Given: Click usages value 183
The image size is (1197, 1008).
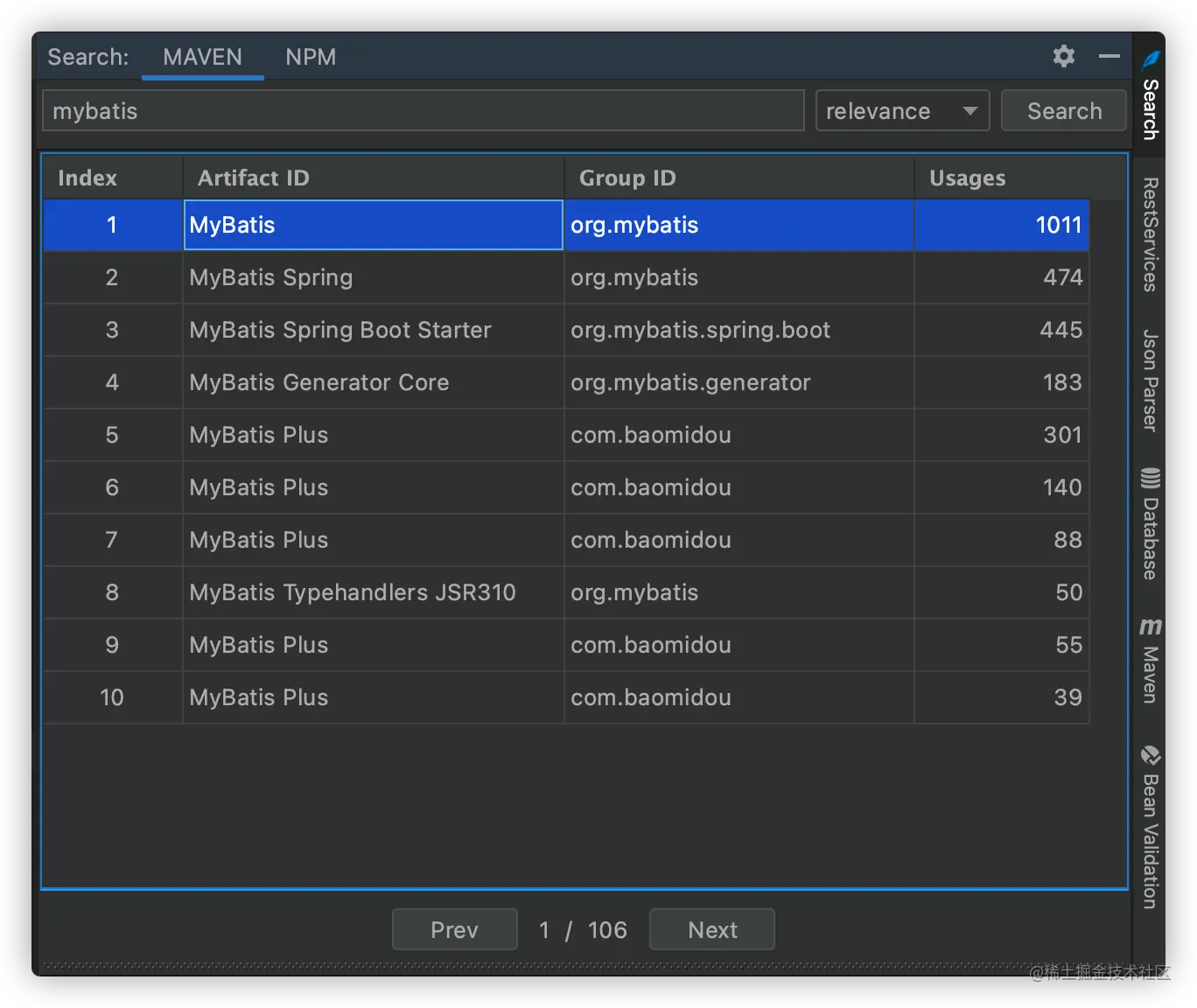Looking at the screenshot, I should coord(1002,382).
